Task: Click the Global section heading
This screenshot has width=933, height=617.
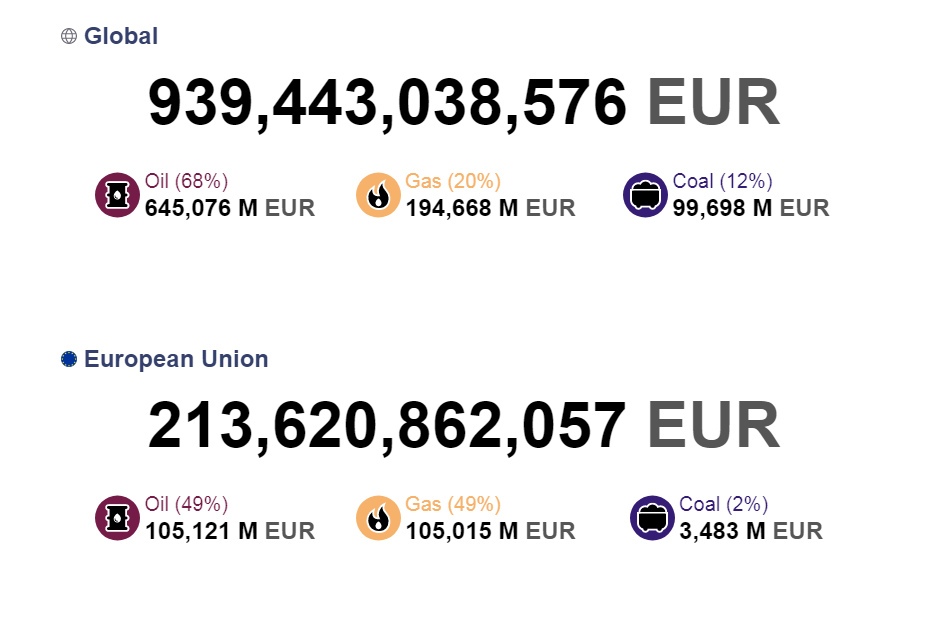Action: point(121,36)
